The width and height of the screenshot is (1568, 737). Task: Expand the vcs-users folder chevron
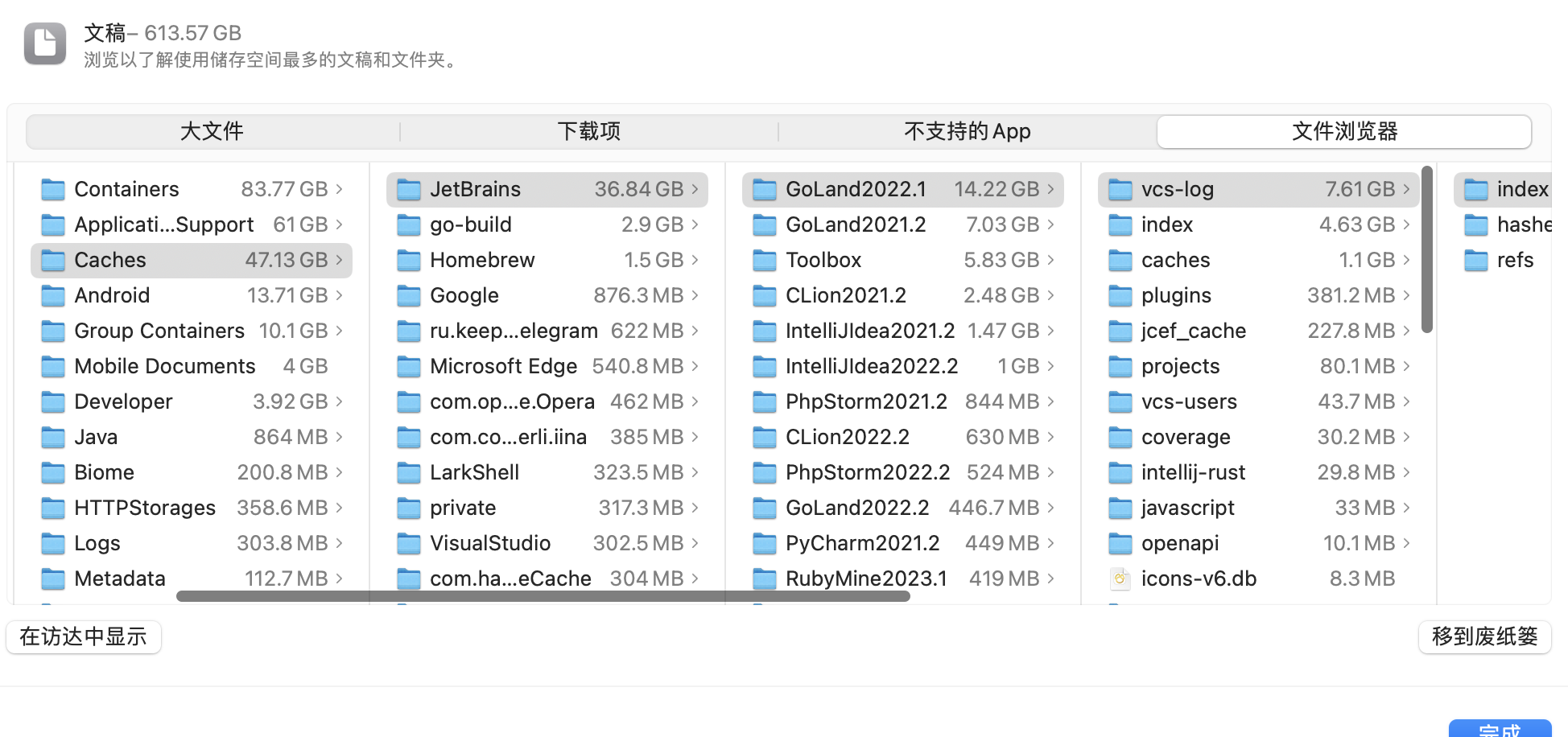[1406, 401]
